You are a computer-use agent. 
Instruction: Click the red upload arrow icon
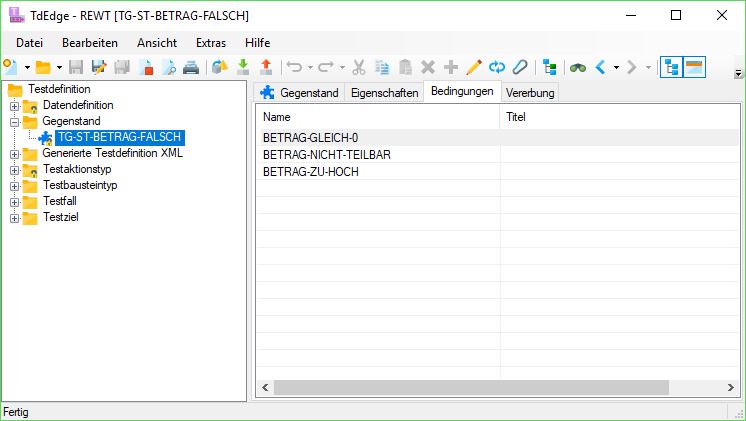pyautogui.click(x=265, y=68)
